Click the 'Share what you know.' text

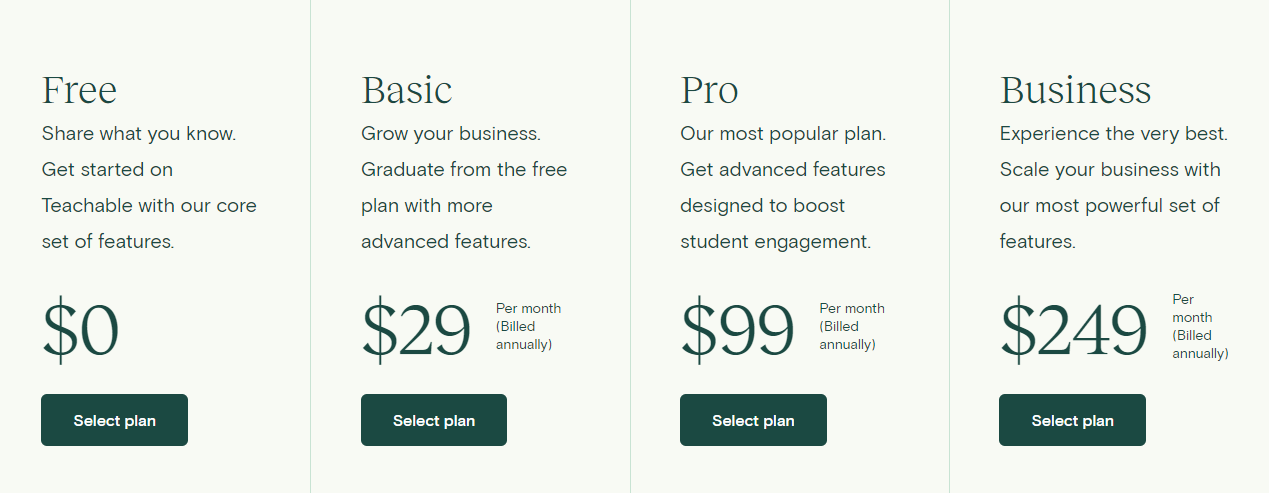(x=139, y=134)
